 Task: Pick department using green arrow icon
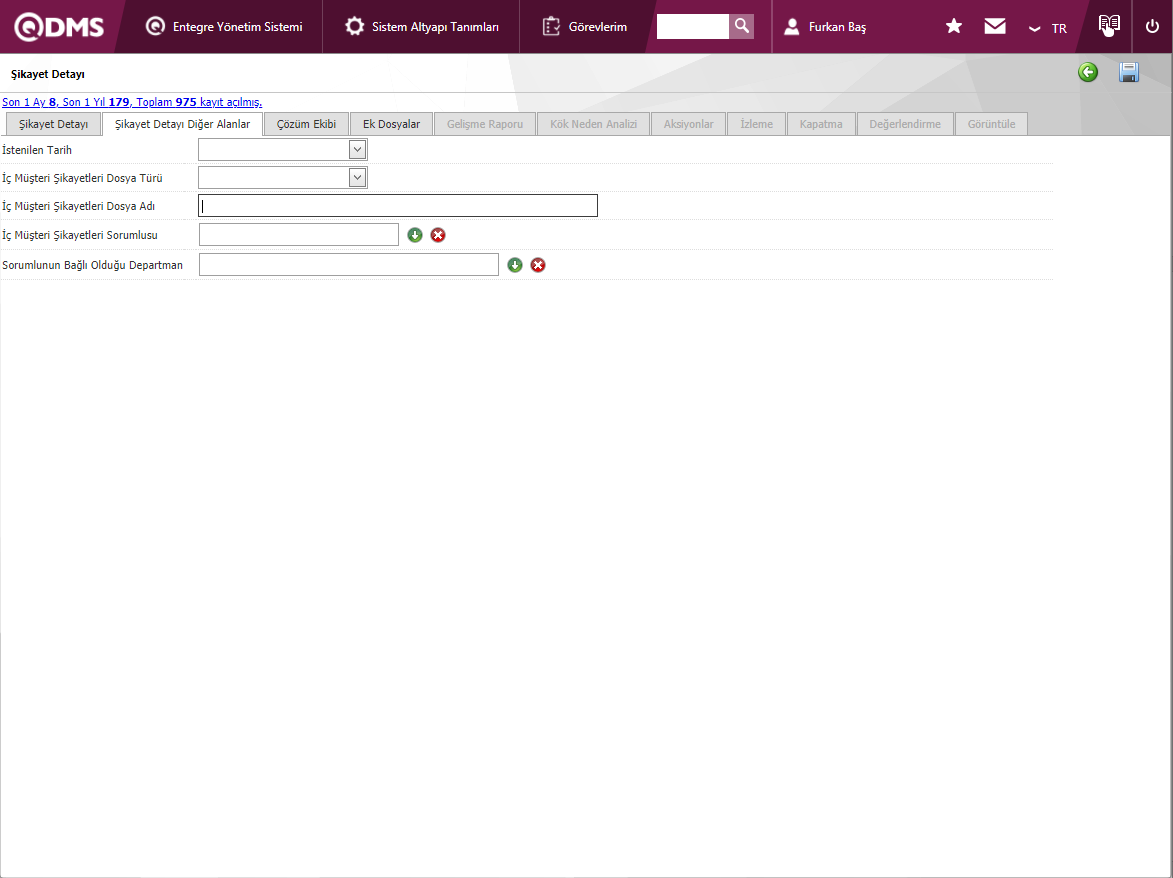515,265
